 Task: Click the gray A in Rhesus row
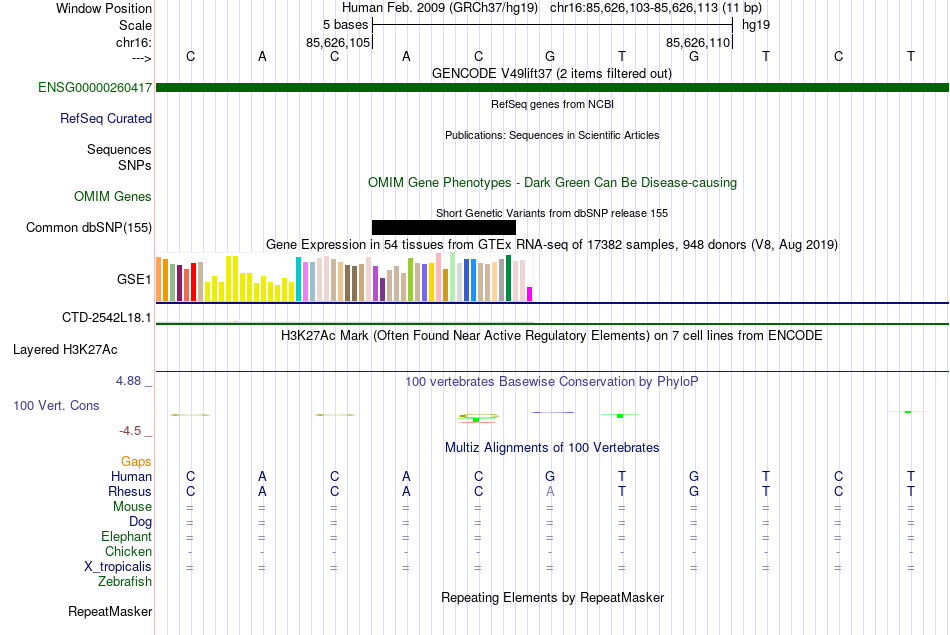tap(550, 491)
